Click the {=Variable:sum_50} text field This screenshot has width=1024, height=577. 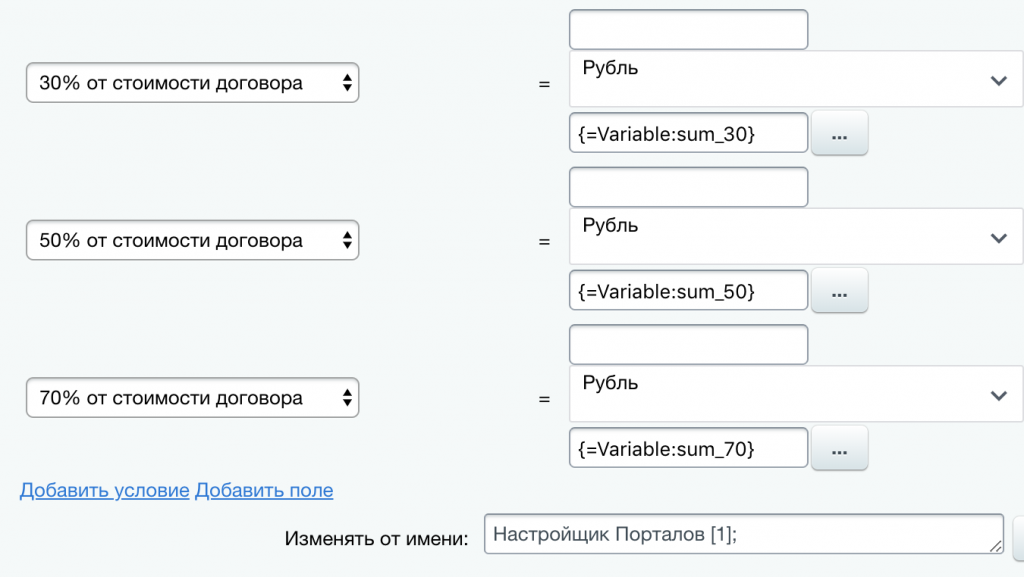click(x=688, y=291)
